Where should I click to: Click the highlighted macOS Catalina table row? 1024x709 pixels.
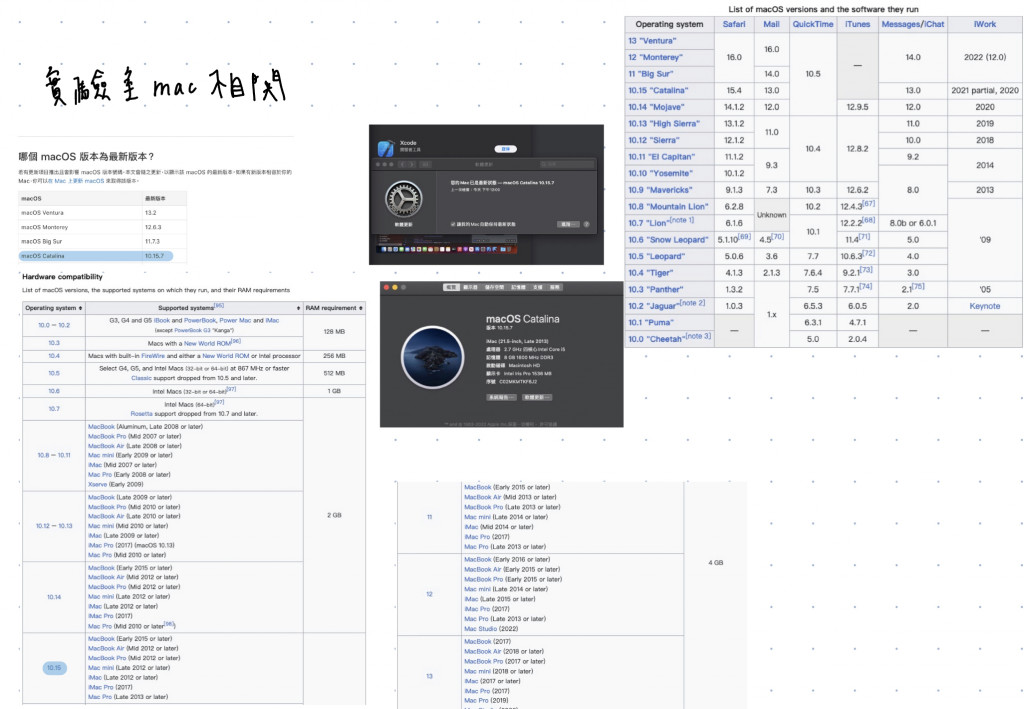(96, 256)
